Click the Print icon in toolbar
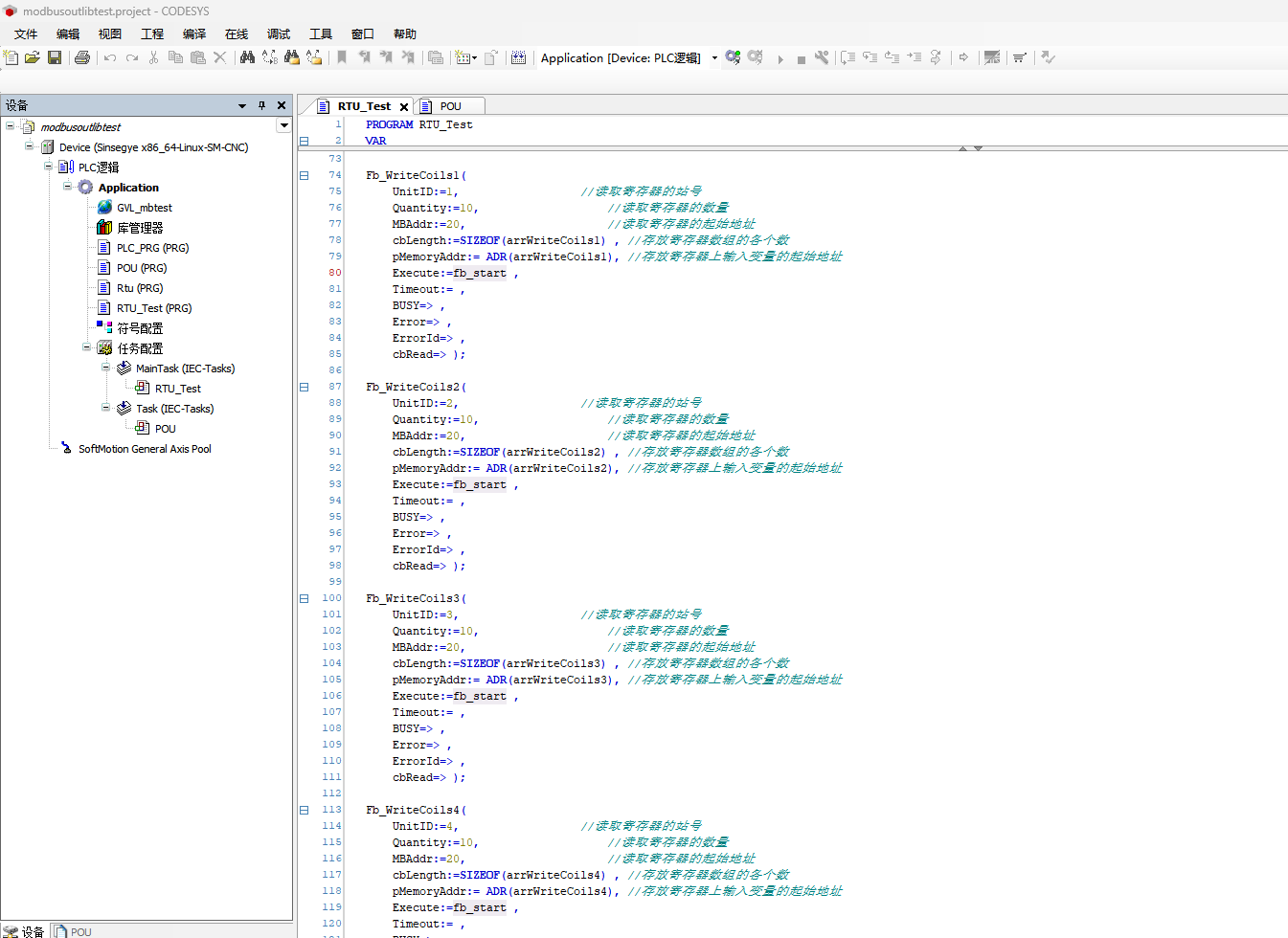1288x938 pixels. tap(82, 57)
